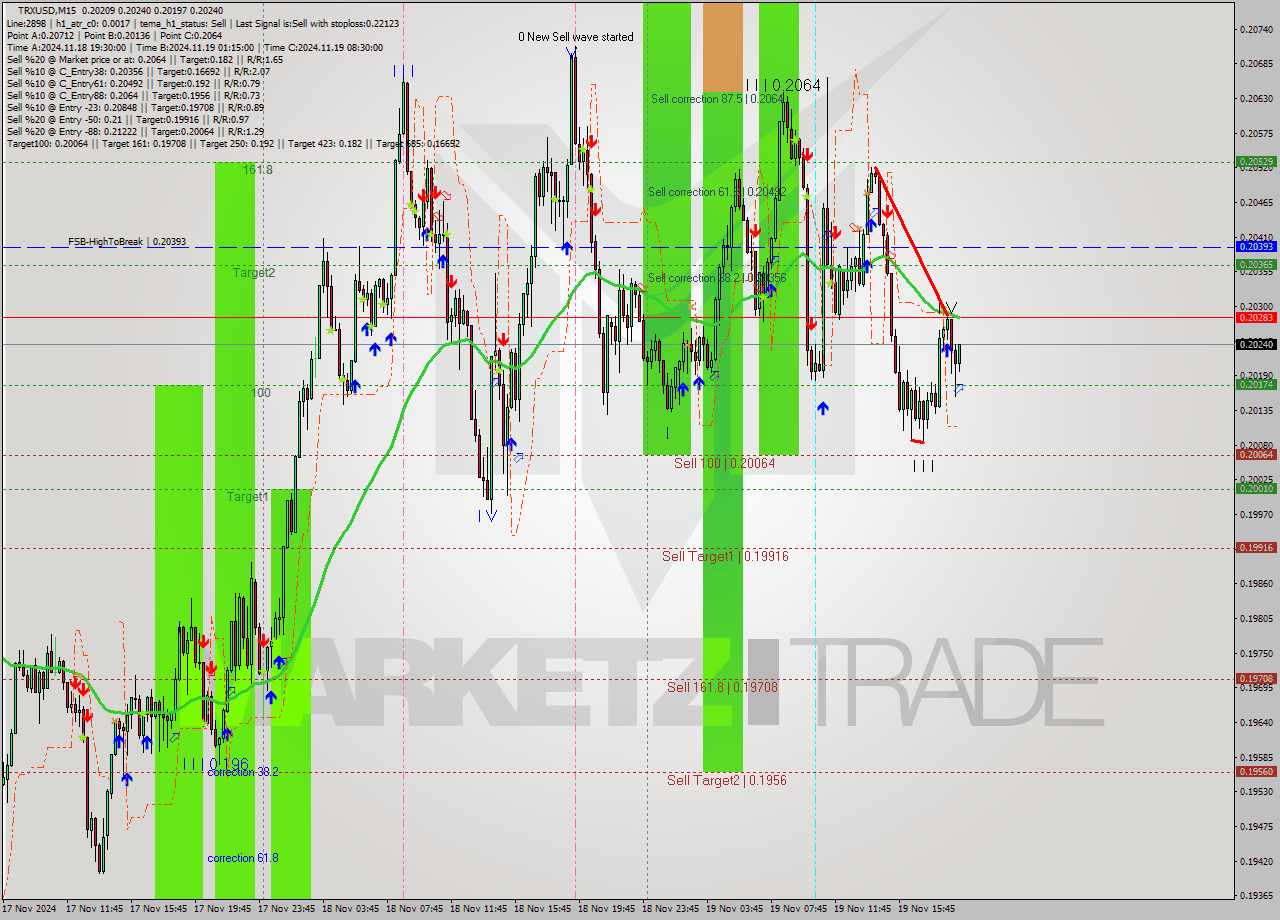Click 'Sell %20 @ Market price' info line
This screenshot has height=920, width=1280.
[x=145, y=59]
